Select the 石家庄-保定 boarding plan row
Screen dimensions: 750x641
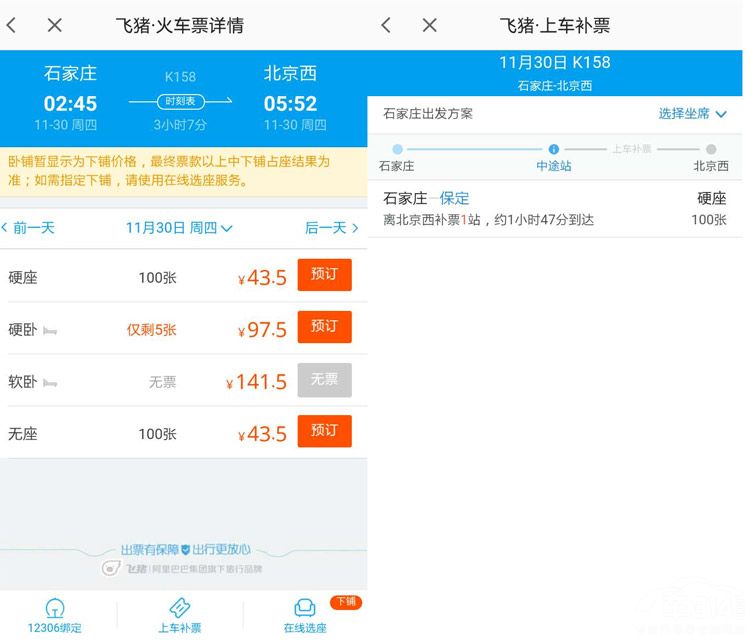tap(555, 208)
